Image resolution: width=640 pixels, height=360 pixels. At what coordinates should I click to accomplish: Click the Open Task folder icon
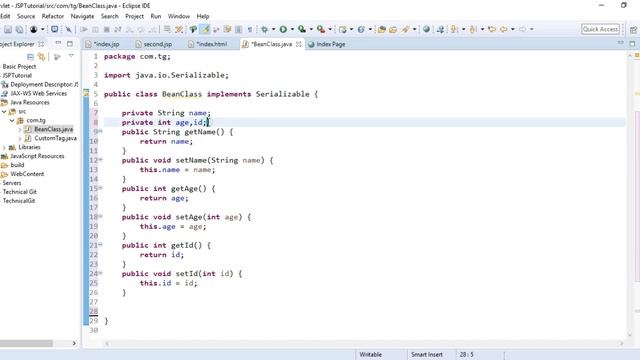click(393, 29)
